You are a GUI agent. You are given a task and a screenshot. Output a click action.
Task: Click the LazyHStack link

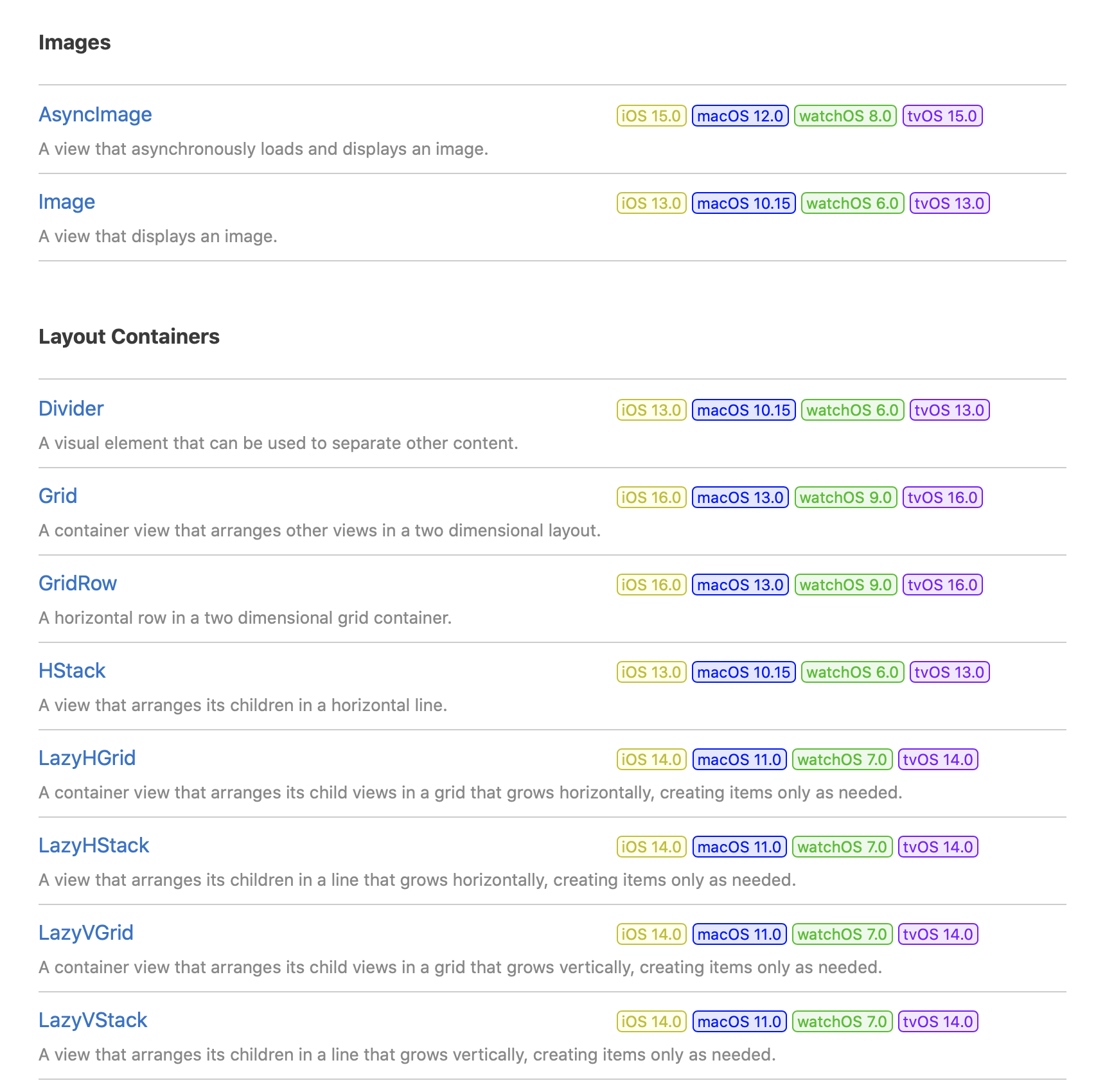point(94,845)
